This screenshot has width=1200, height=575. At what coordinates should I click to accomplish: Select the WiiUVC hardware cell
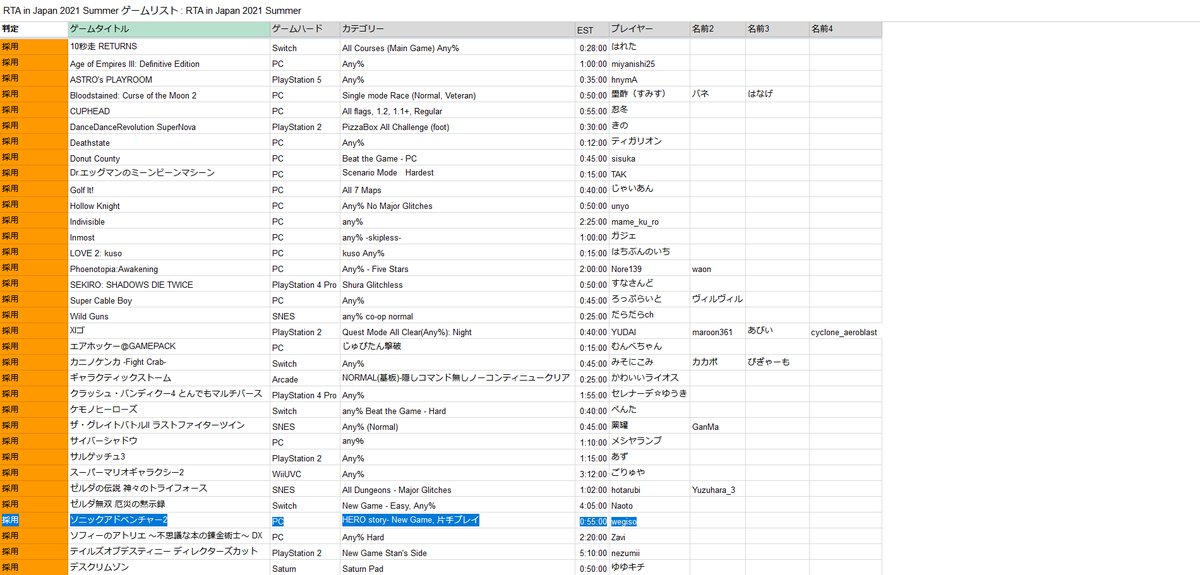[x=304, y=473]
